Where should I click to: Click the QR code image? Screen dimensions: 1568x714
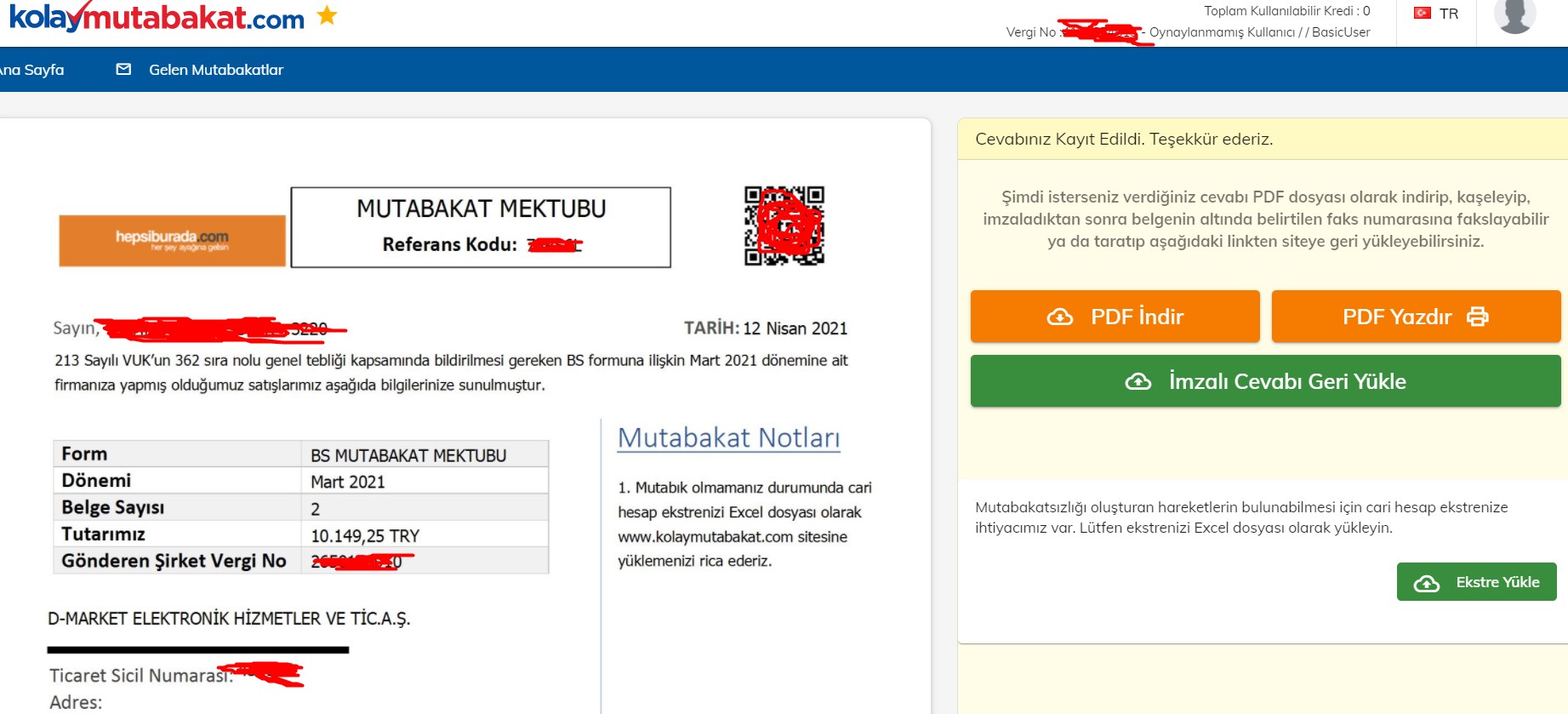[x=784, y=226]
